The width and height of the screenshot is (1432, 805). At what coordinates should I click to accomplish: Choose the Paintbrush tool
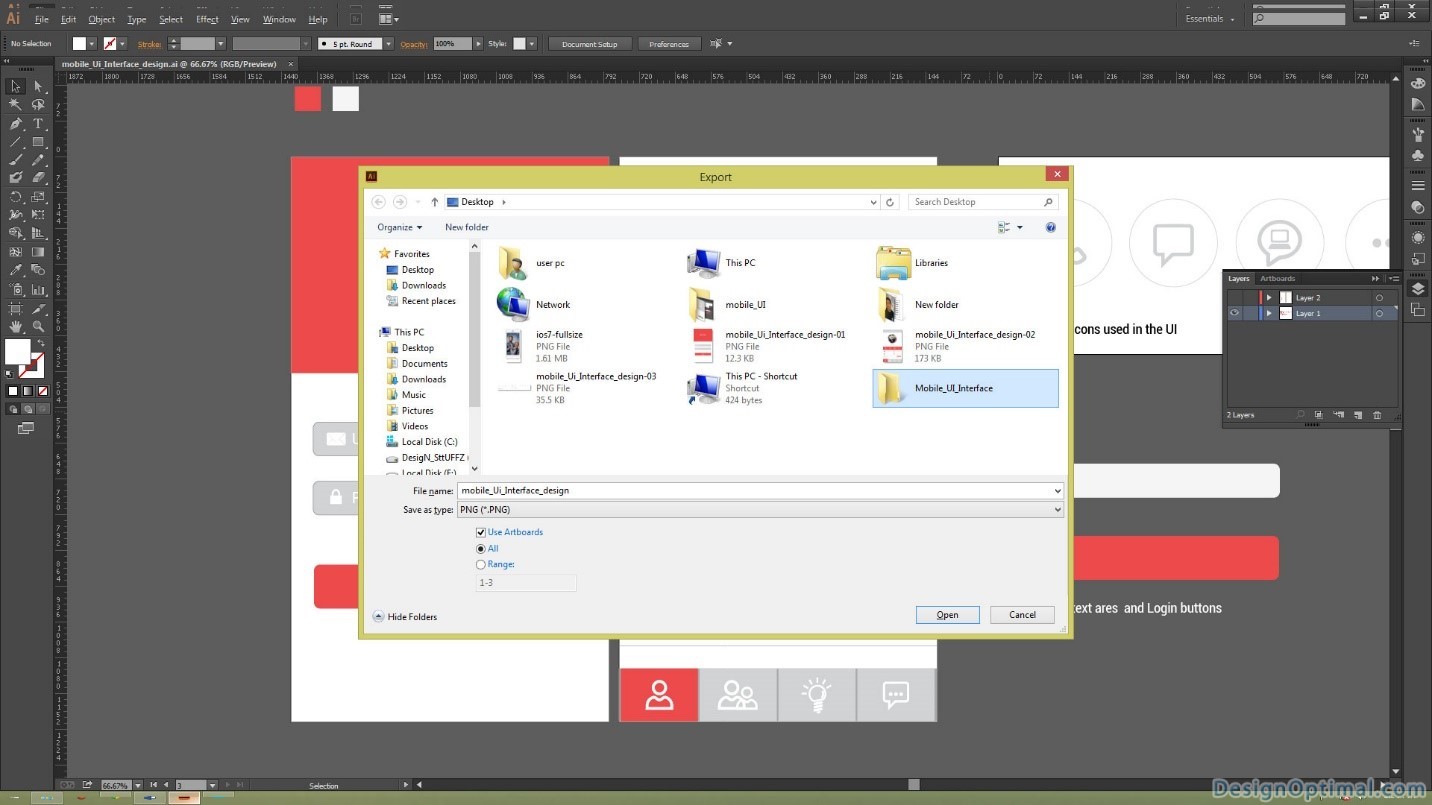(x=16, y=160)
